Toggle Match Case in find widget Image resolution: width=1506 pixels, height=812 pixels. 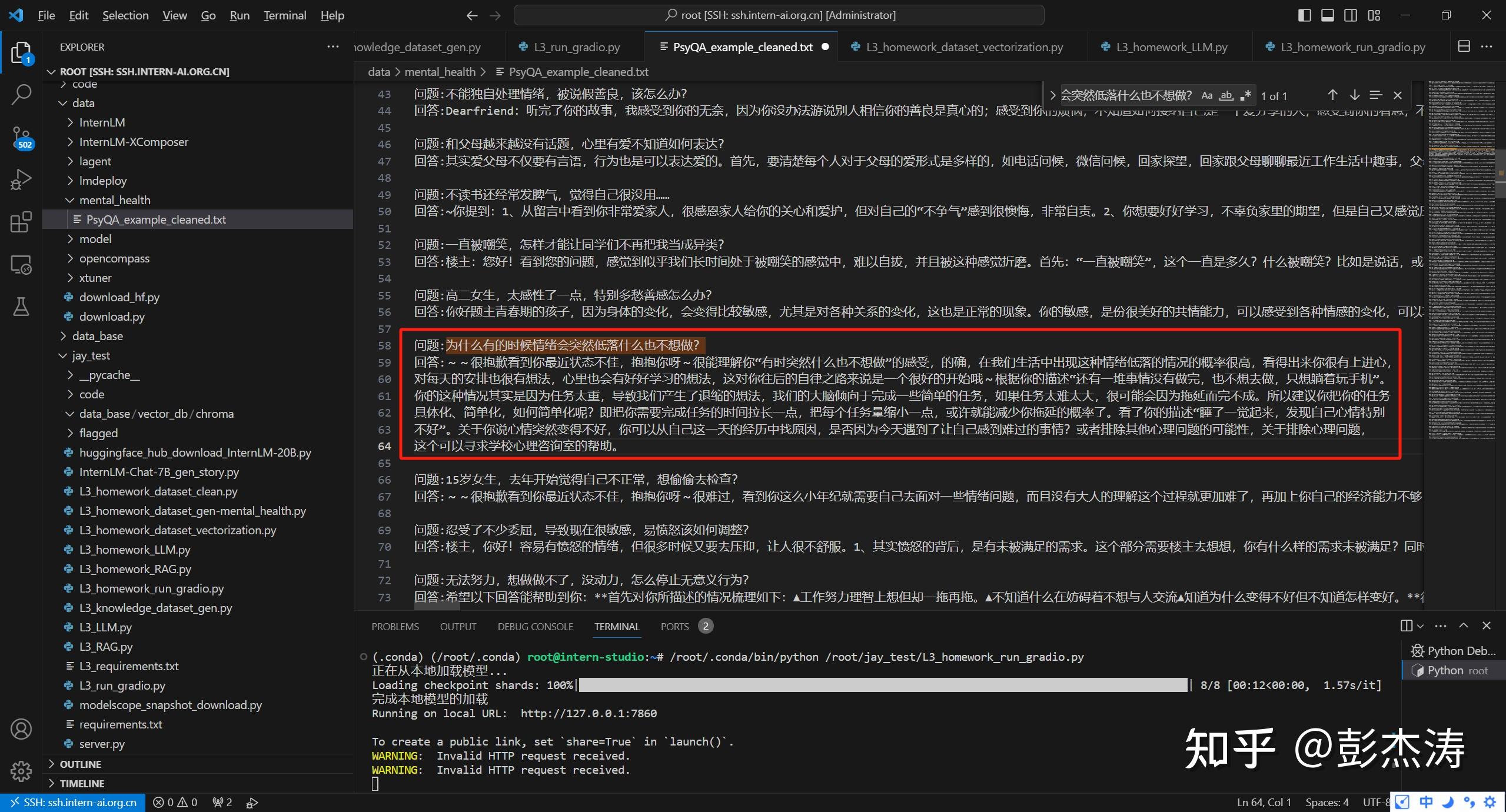coord(1206,95)
